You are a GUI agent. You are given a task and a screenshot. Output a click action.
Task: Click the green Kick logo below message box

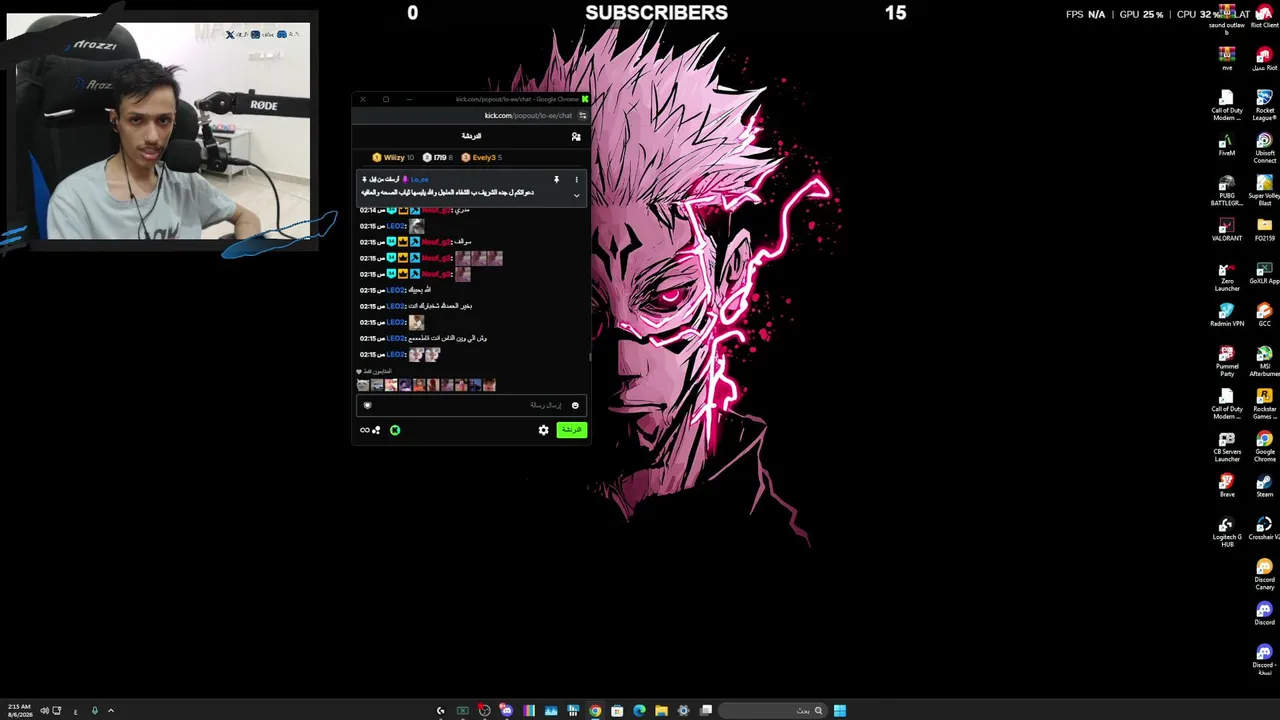click(x=395, y=430)
